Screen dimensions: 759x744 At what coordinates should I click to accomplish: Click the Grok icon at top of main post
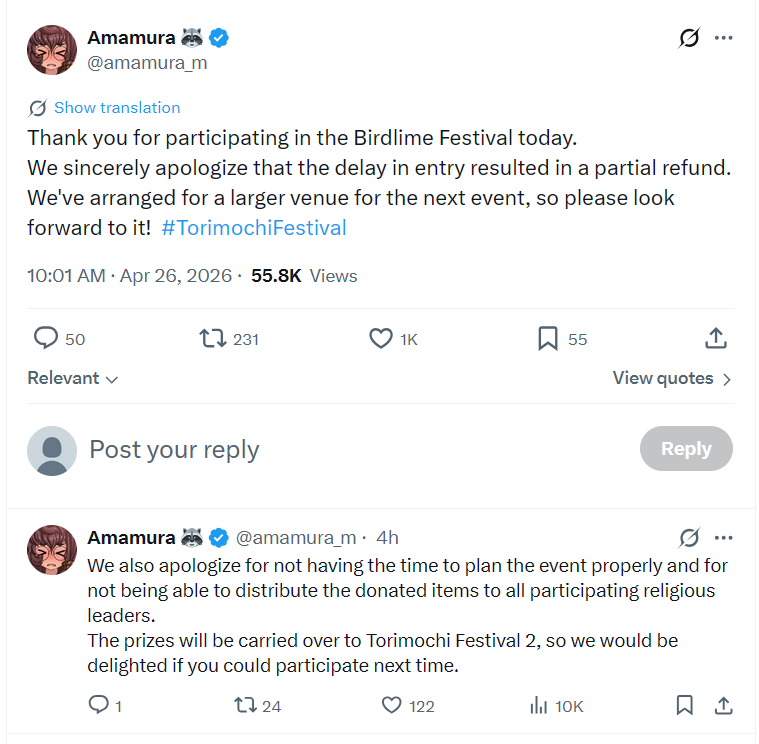tap(689, 38)
